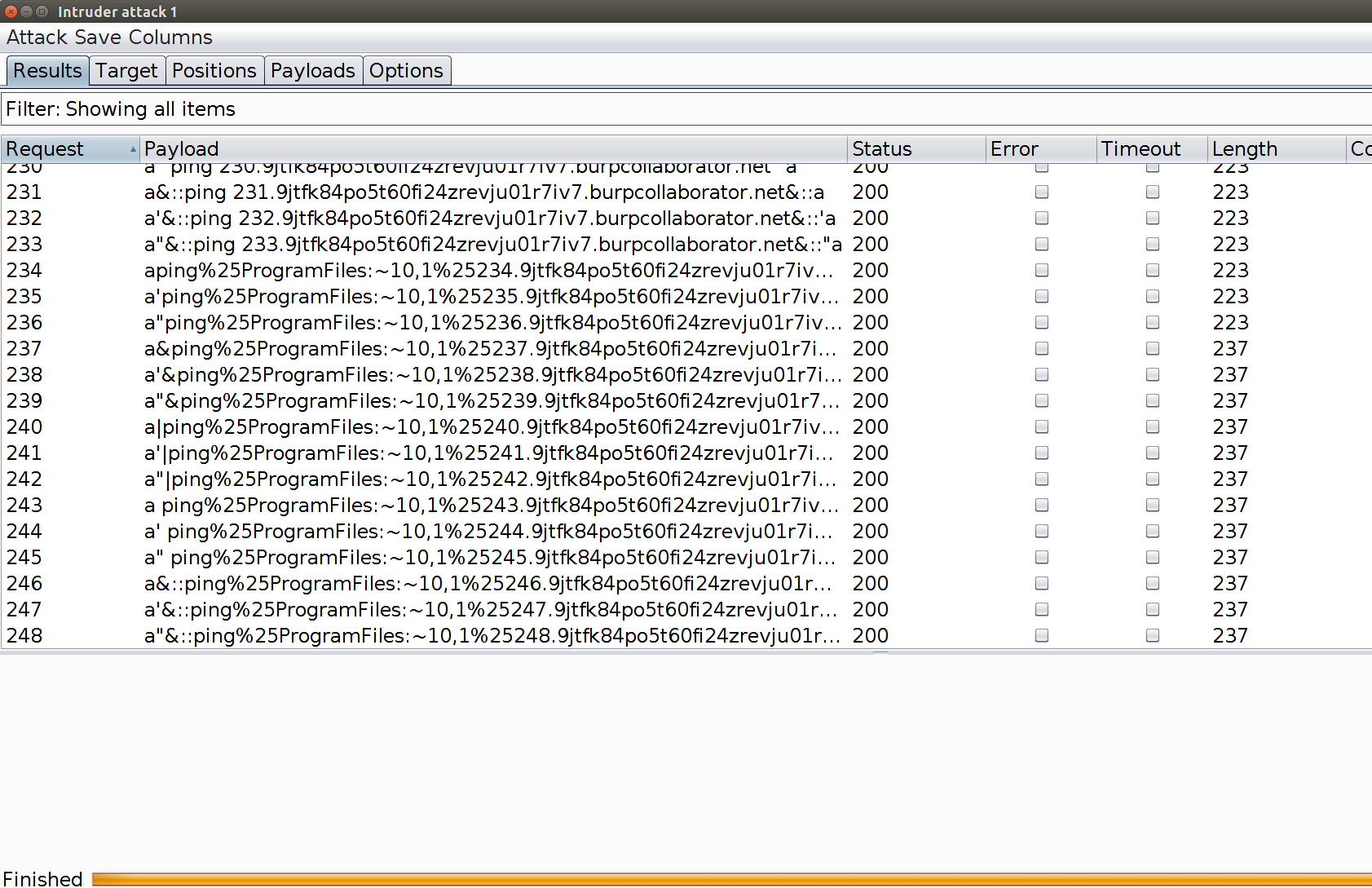Viewport: 1372px width, 888px height.
Task: Click the Finished attack progress bar
Action: click(732, 879)
